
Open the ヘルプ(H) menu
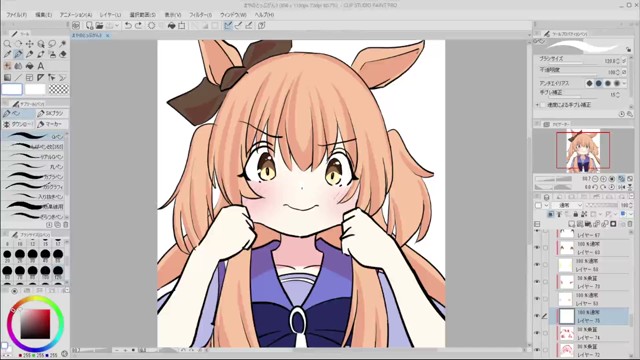[264, 15]
